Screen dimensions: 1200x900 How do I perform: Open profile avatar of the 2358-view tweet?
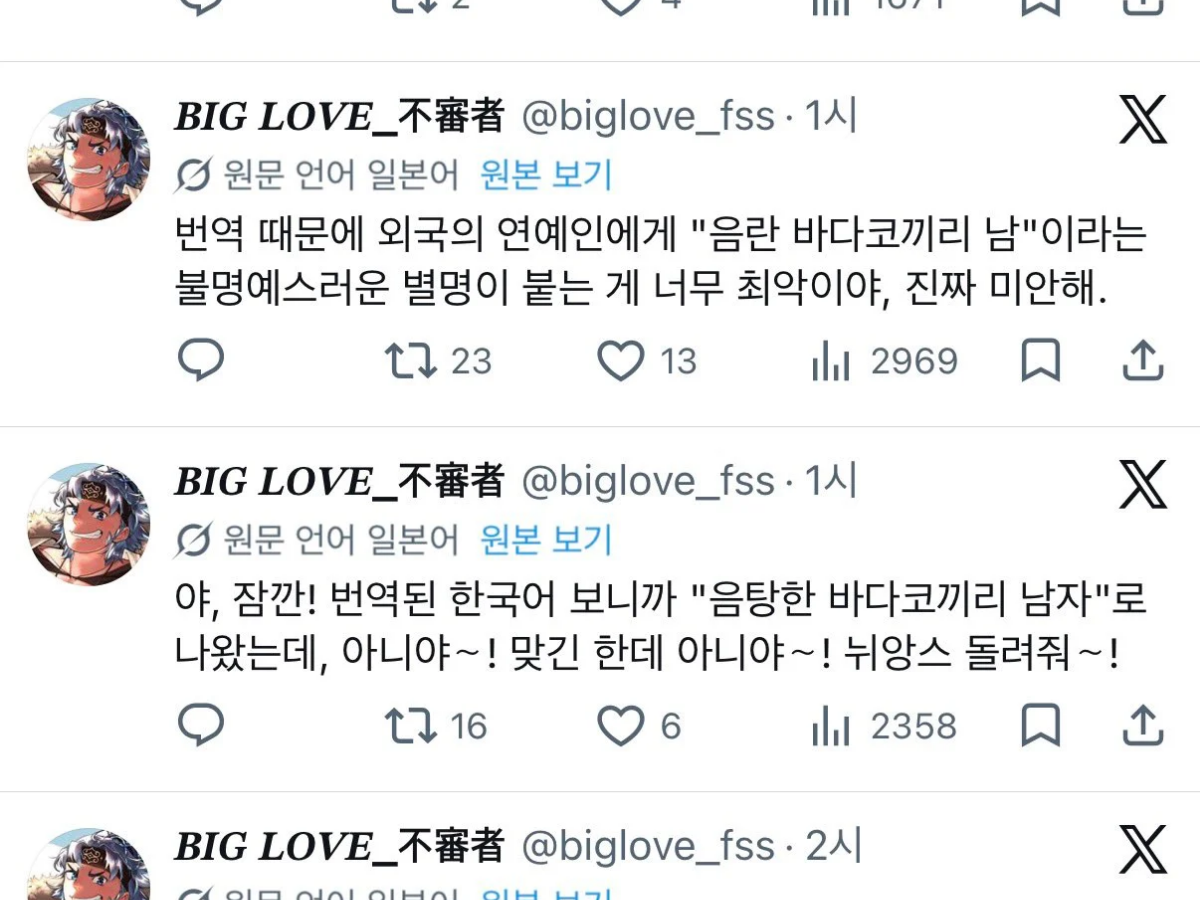coord(88,524)
